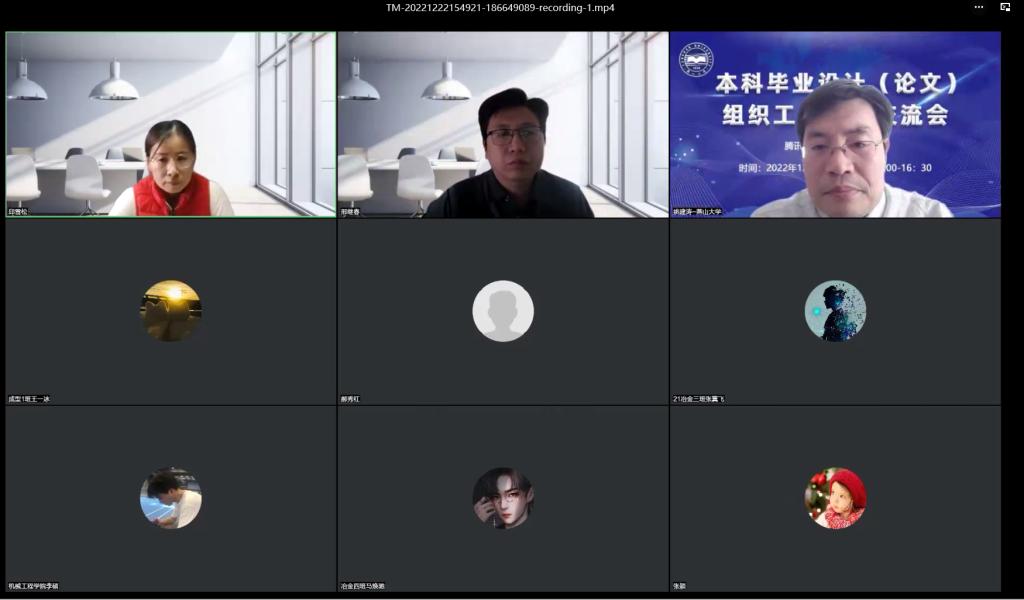
Task: Click the default gray silhouette avatar
Action: (503, 311)
